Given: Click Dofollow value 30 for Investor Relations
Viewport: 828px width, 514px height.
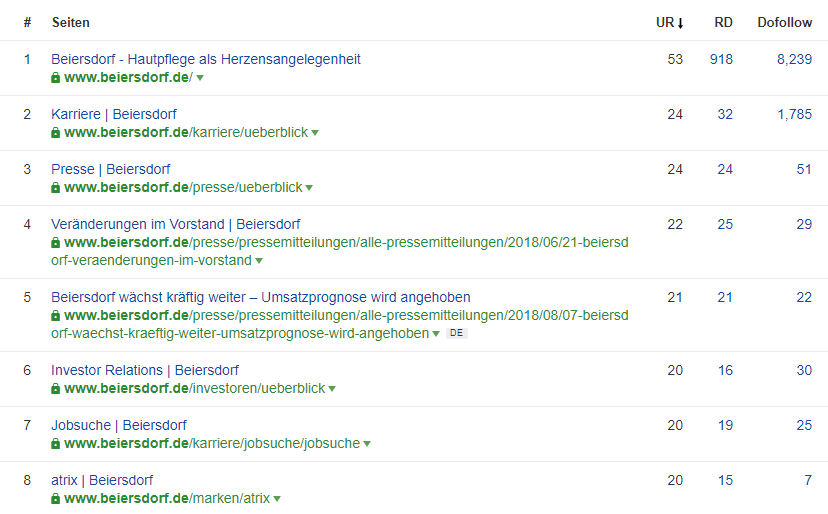Looking at the screenshot, I should coord(804,370).
